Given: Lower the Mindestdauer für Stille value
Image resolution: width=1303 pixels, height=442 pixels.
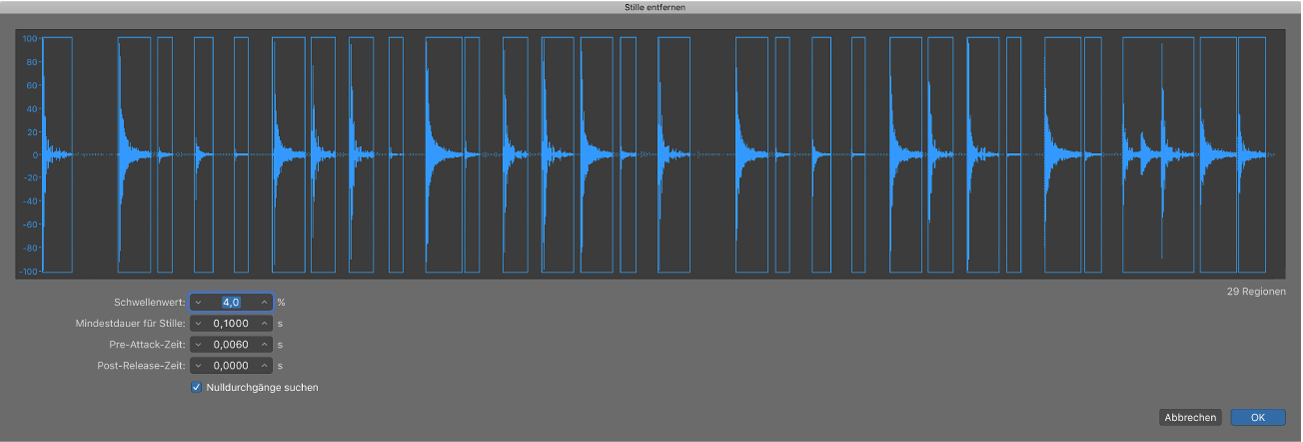Looking at the screenshot, I should coord(198,324).
